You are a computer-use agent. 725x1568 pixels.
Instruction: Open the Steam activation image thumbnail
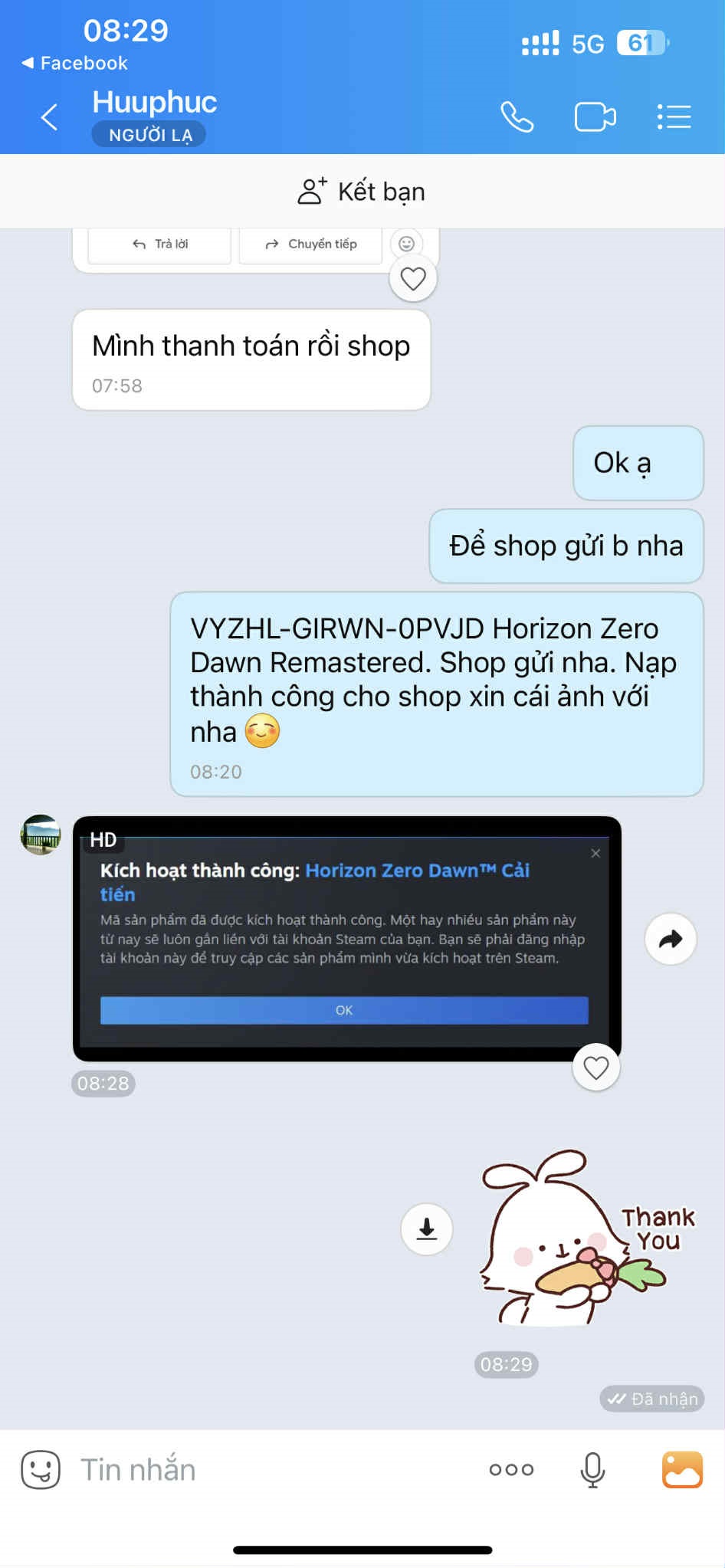[346, 939]
